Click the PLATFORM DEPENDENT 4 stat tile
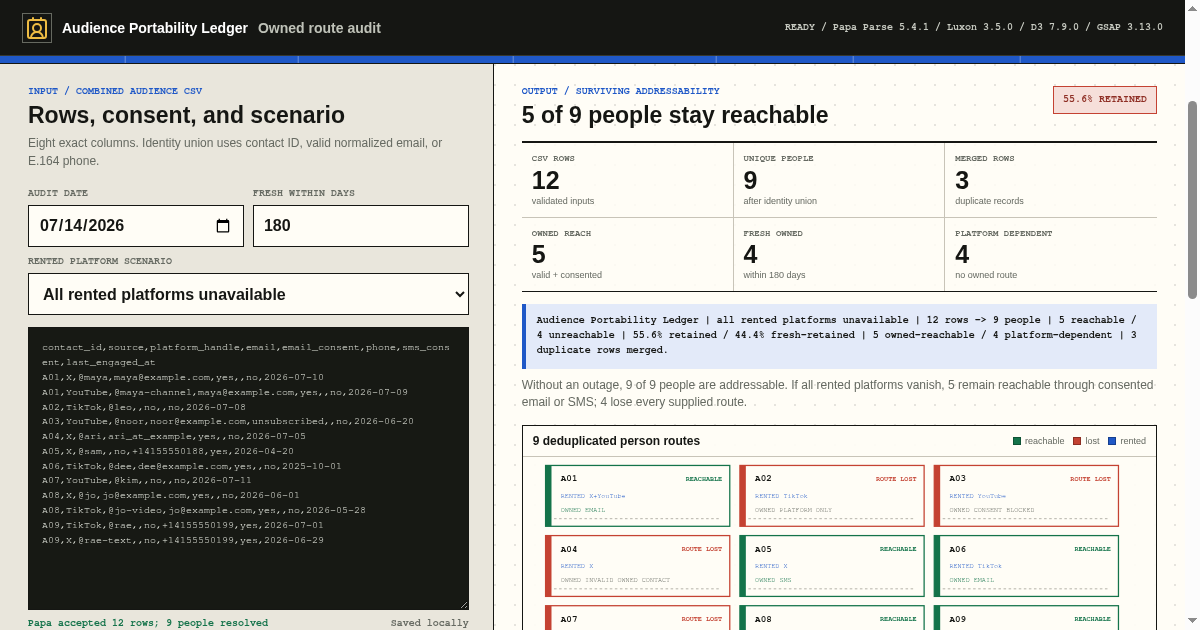Image resolution: width=1200 pixels, height=630 pixels. pyautogui.click(x=1051, y=255)
